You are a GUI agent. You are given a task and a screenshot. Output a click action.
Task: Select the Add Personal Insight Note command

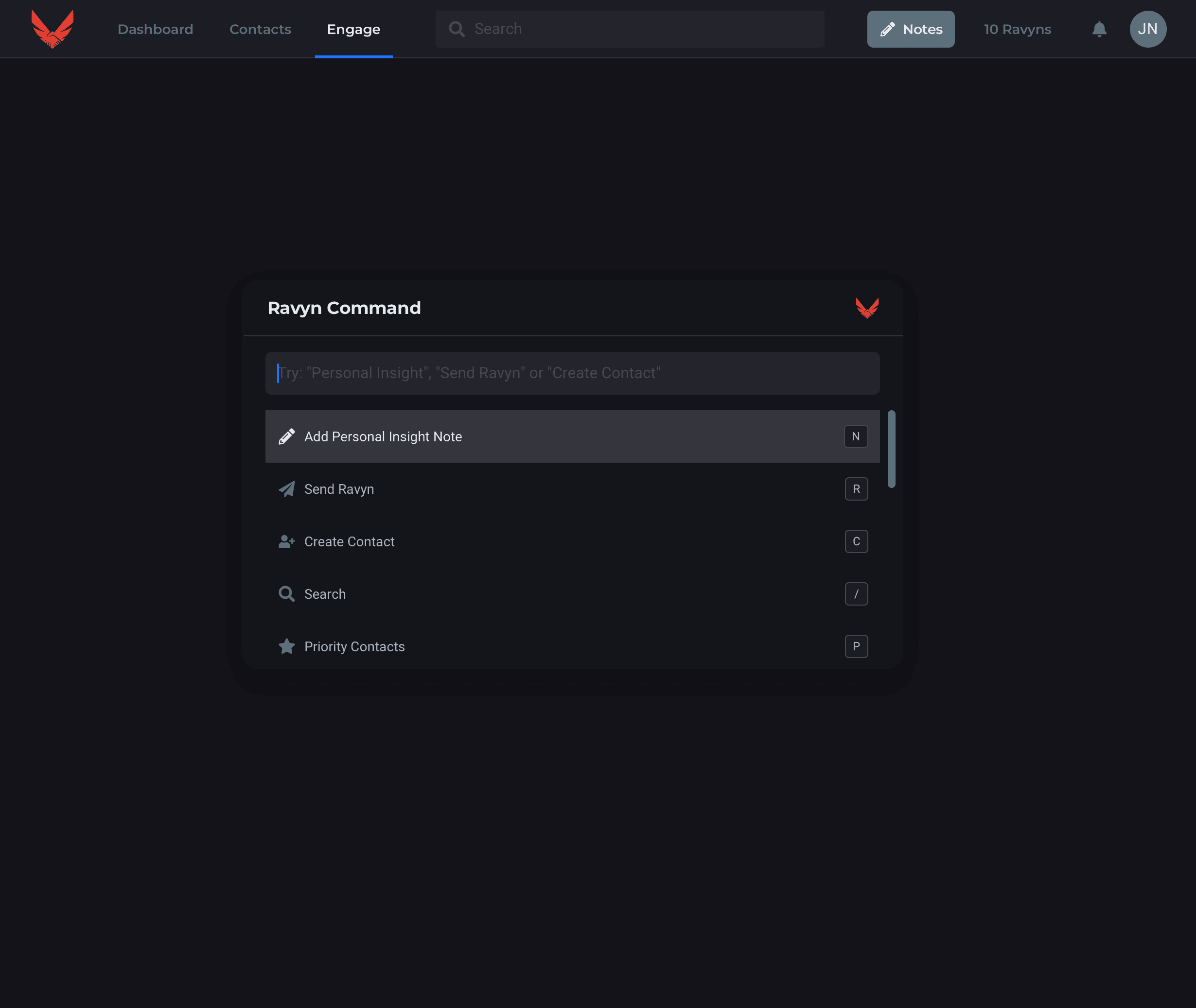pyautogui.click(x=572, y=436)
